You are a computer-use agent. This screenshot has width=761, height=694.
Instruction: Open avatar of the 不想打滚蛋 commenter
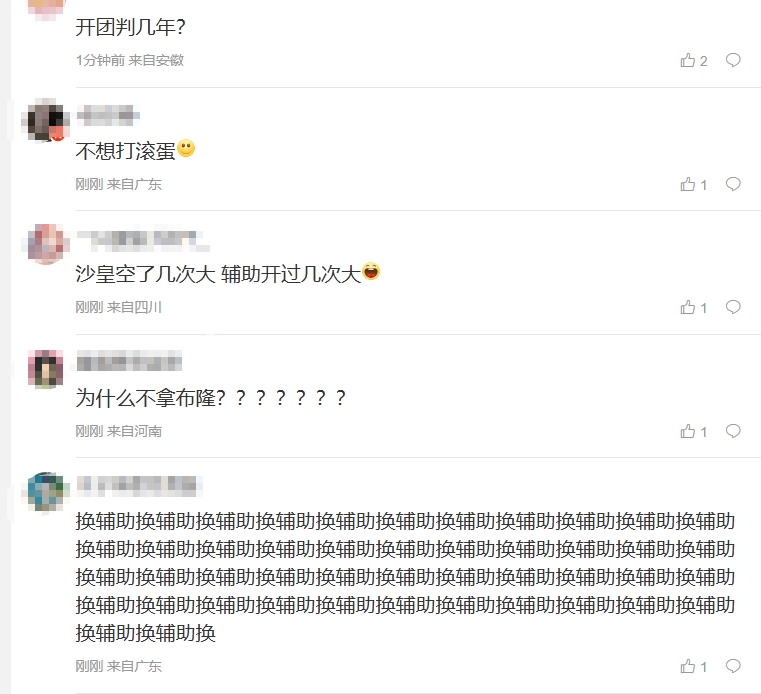(46, 120)
